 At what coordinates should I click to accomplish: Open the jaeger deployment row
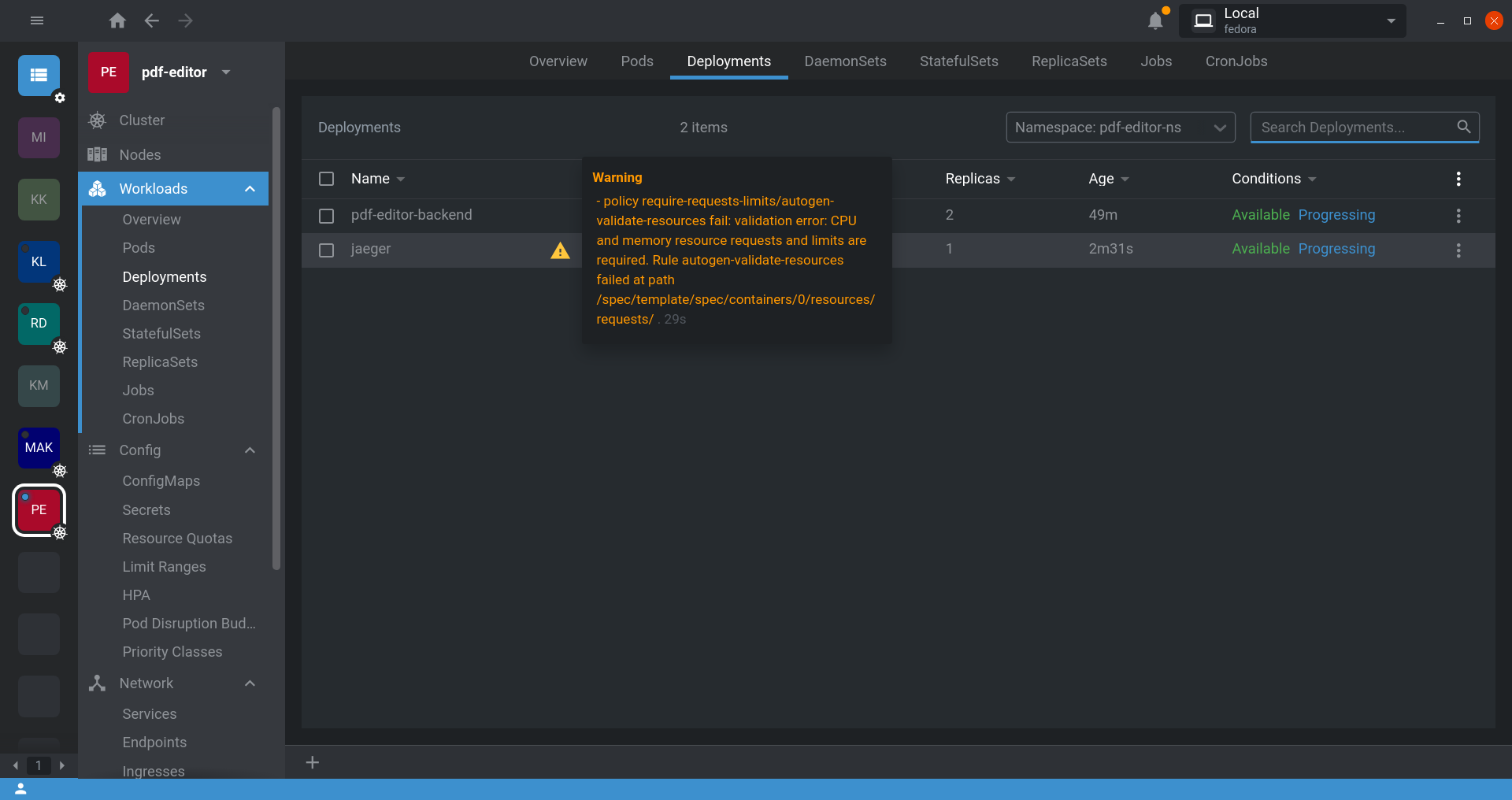pos(898,250)
